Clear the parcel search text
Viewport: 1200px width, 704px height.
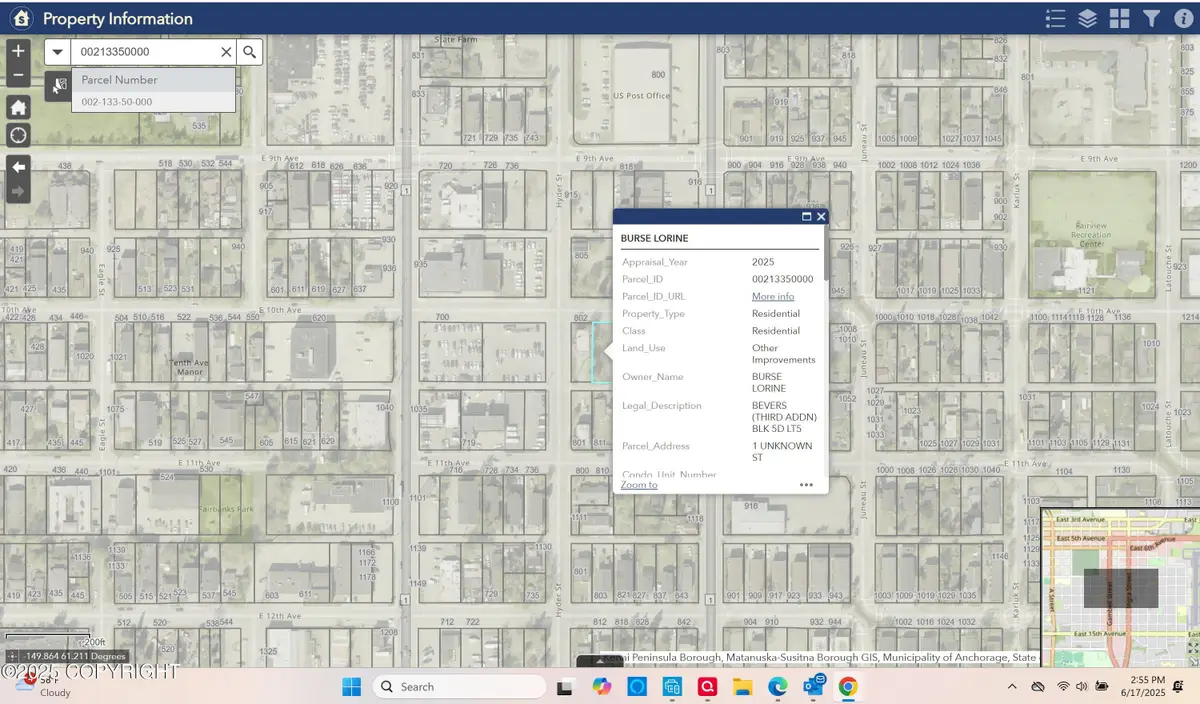click(x=226, y=52)
